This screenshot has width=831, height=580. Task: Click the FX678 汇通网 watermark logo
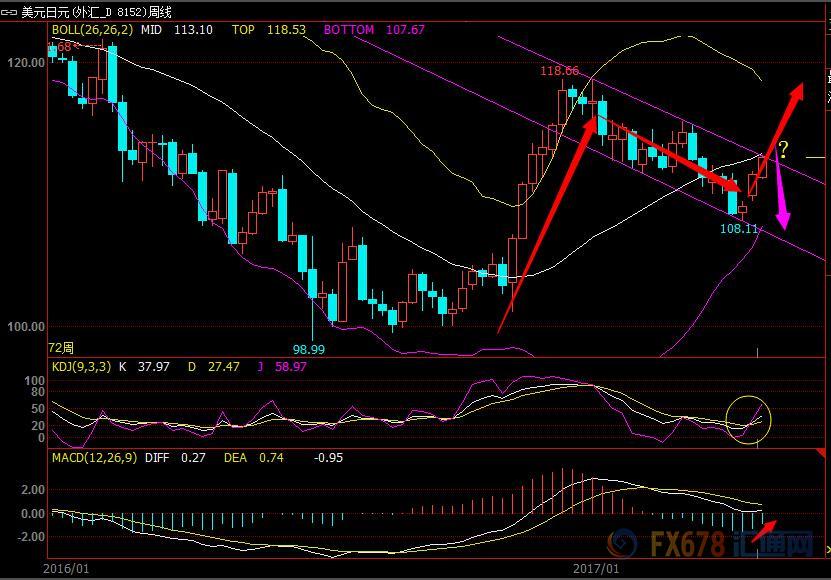(x=710, y=543)
